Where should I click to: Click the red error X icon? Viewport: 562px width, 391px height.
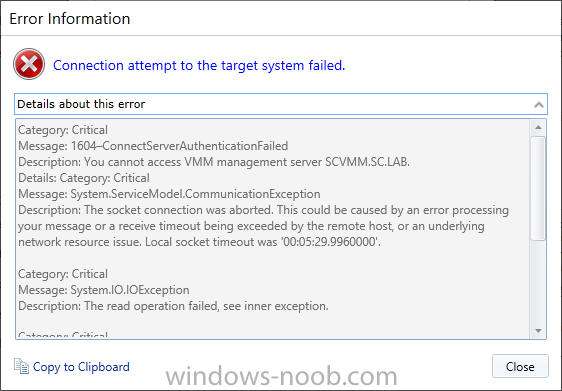pyautogui.click(x=29, y=64)
